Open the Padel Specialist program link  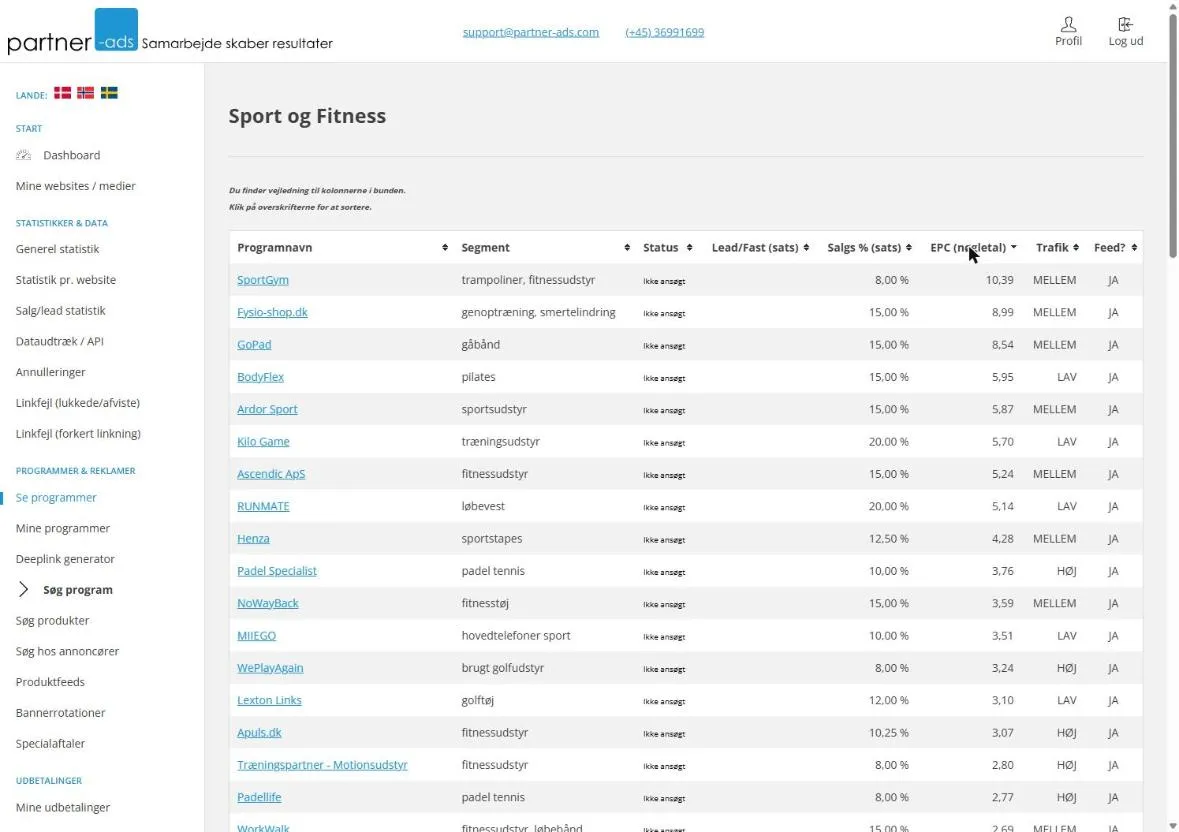click(x=277, y=570)
